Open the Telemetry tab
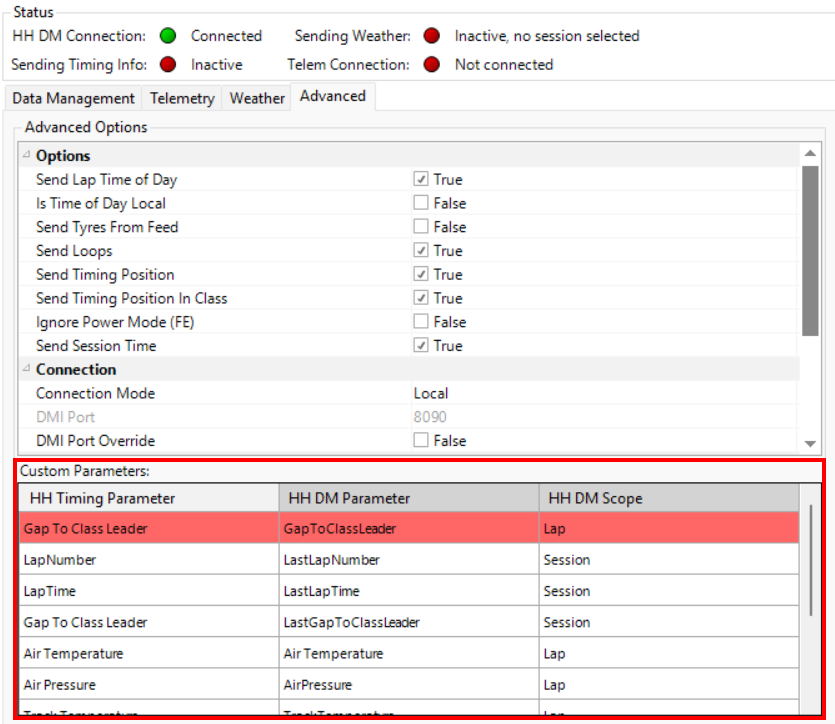The width and height of the screenshot is (835, 724). 182,98
